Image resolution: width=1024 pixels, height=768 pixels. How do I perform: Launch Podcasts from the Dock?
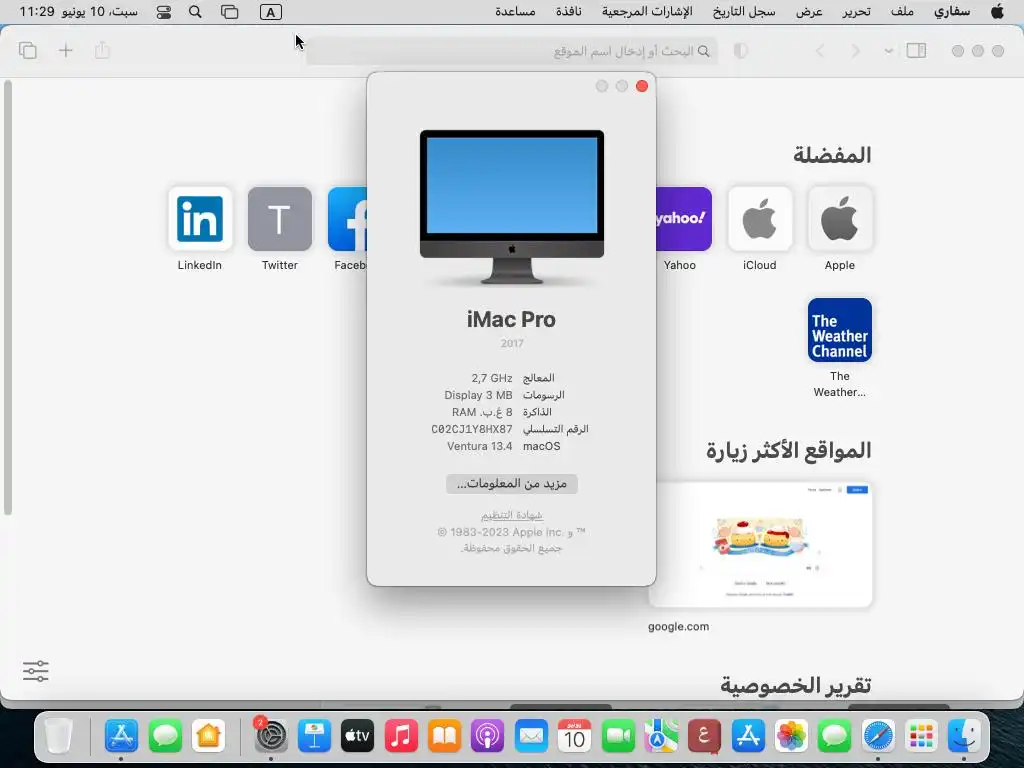pos(488,736)
